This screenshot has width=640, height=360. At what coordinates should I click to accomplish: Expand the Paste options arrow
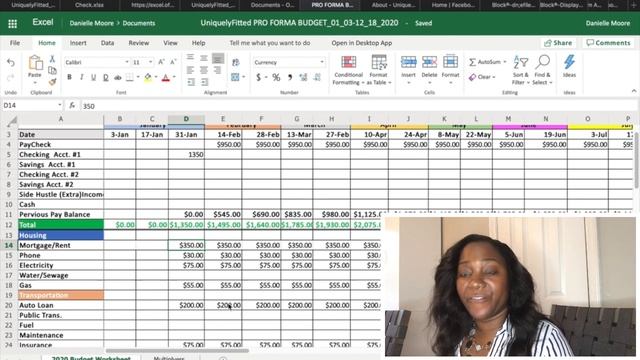tap(35, 83)
